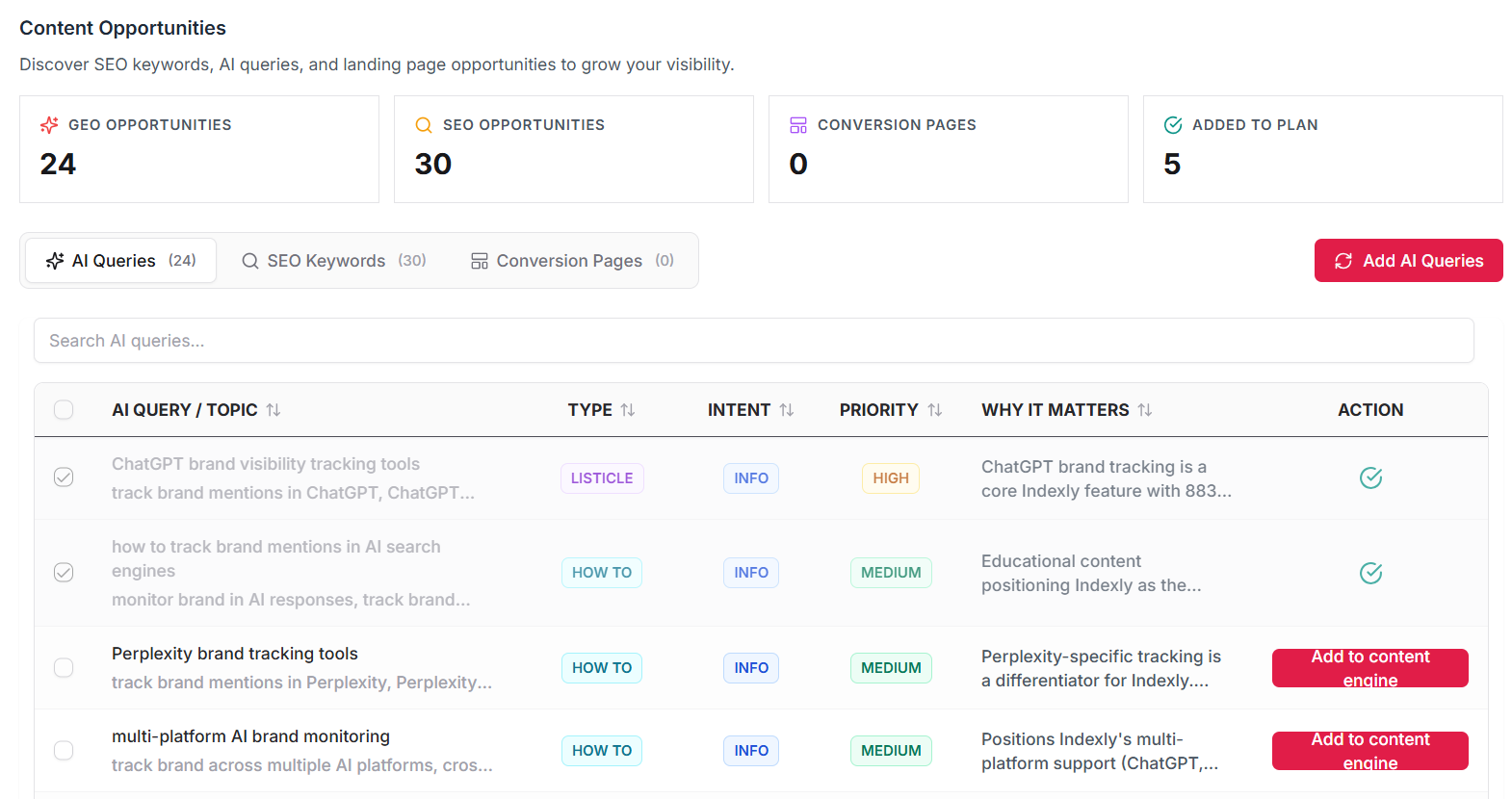Sort the table by Priority arrows
The image size is (1512, 799).
(935, 410)
